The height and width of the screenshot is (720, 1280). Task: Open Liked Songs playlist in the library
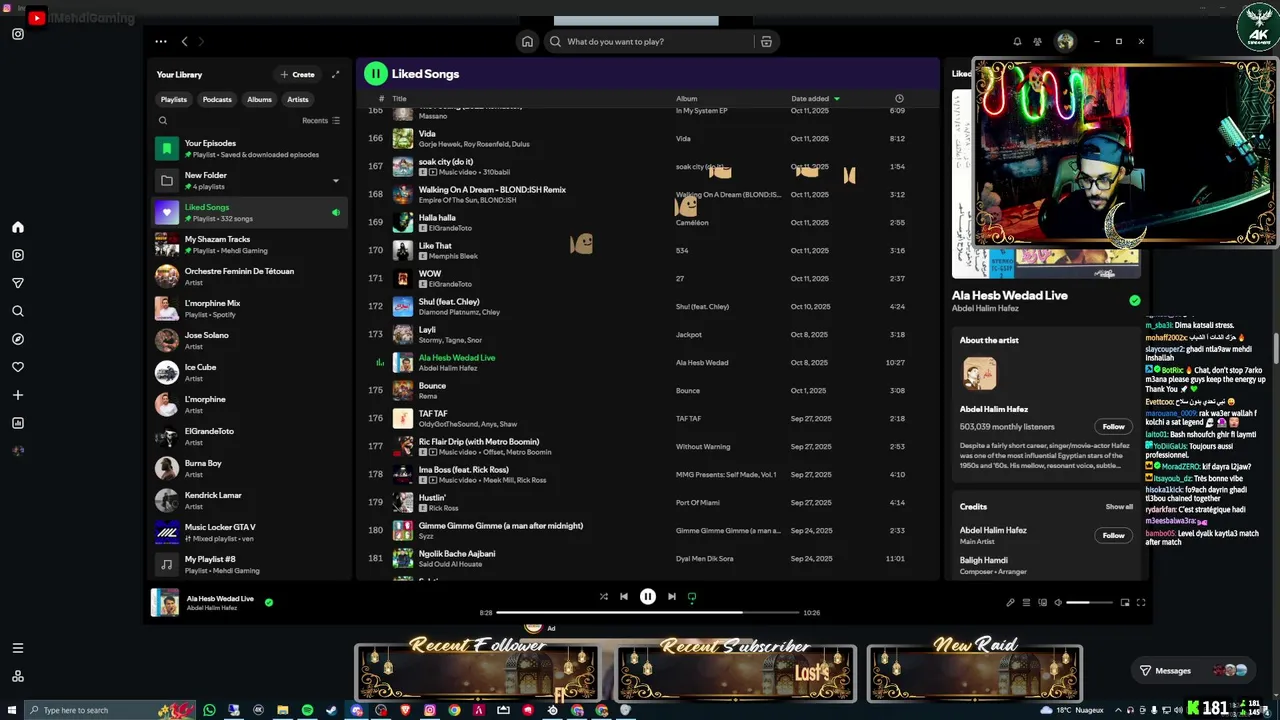[248, 212]
